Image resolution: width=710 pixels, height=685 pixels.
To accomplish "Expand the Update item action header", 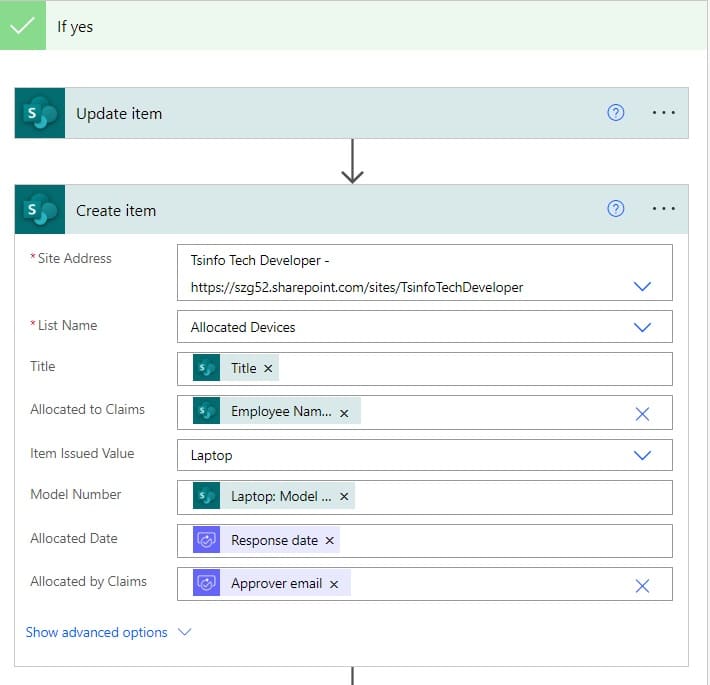I will (351, 113).
